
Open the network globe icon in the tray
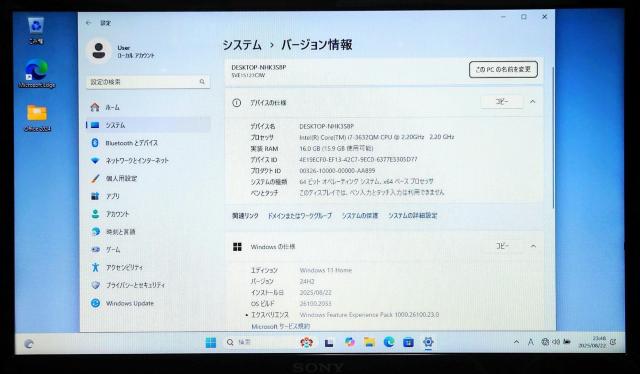pyautogui.click(x=545, y=342)
